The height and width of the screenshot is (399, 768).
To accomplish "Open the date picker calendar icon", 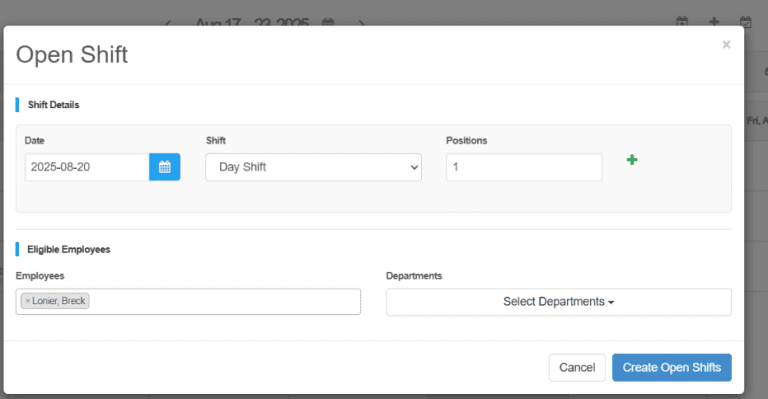I will click(x=165, y=167).
